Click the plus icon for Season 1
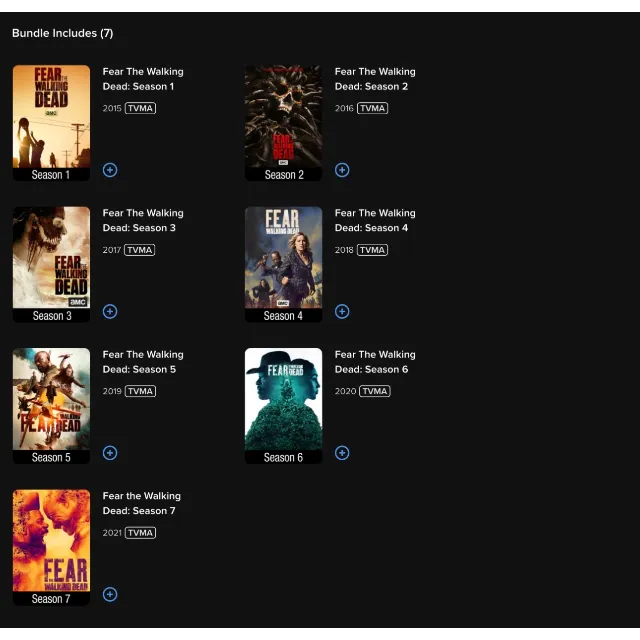Image resolution: width=640 pixels, height=640 pixels. [x=110, y=170]
